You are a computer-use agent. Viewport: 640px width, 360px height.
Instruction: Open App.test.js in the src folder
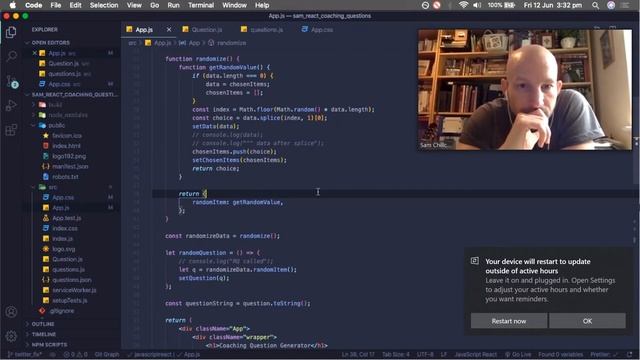pos(67,218)
